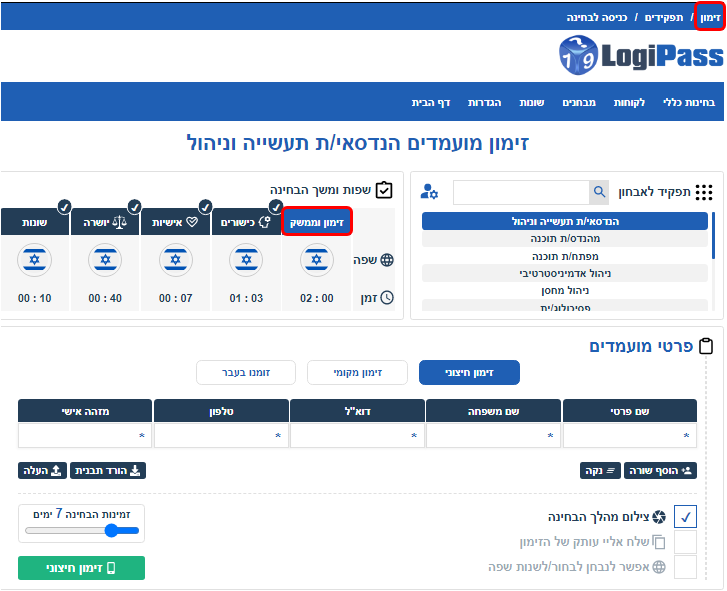
Task: Select Israel flag under שונות column
Action: click(x=35, y=260)
